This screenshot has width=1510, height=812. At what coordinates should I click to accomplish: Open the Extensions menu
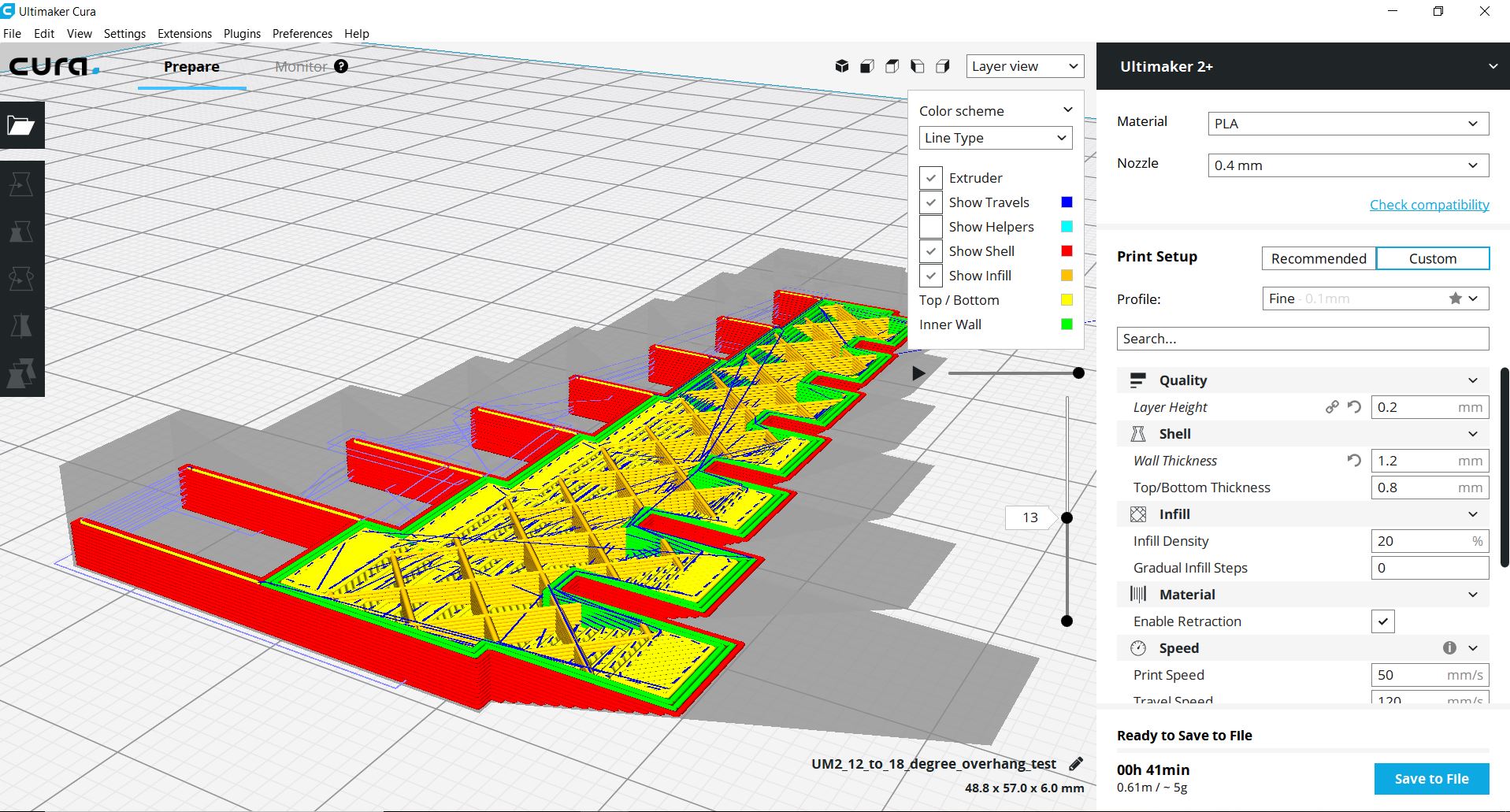coord(184,34)
